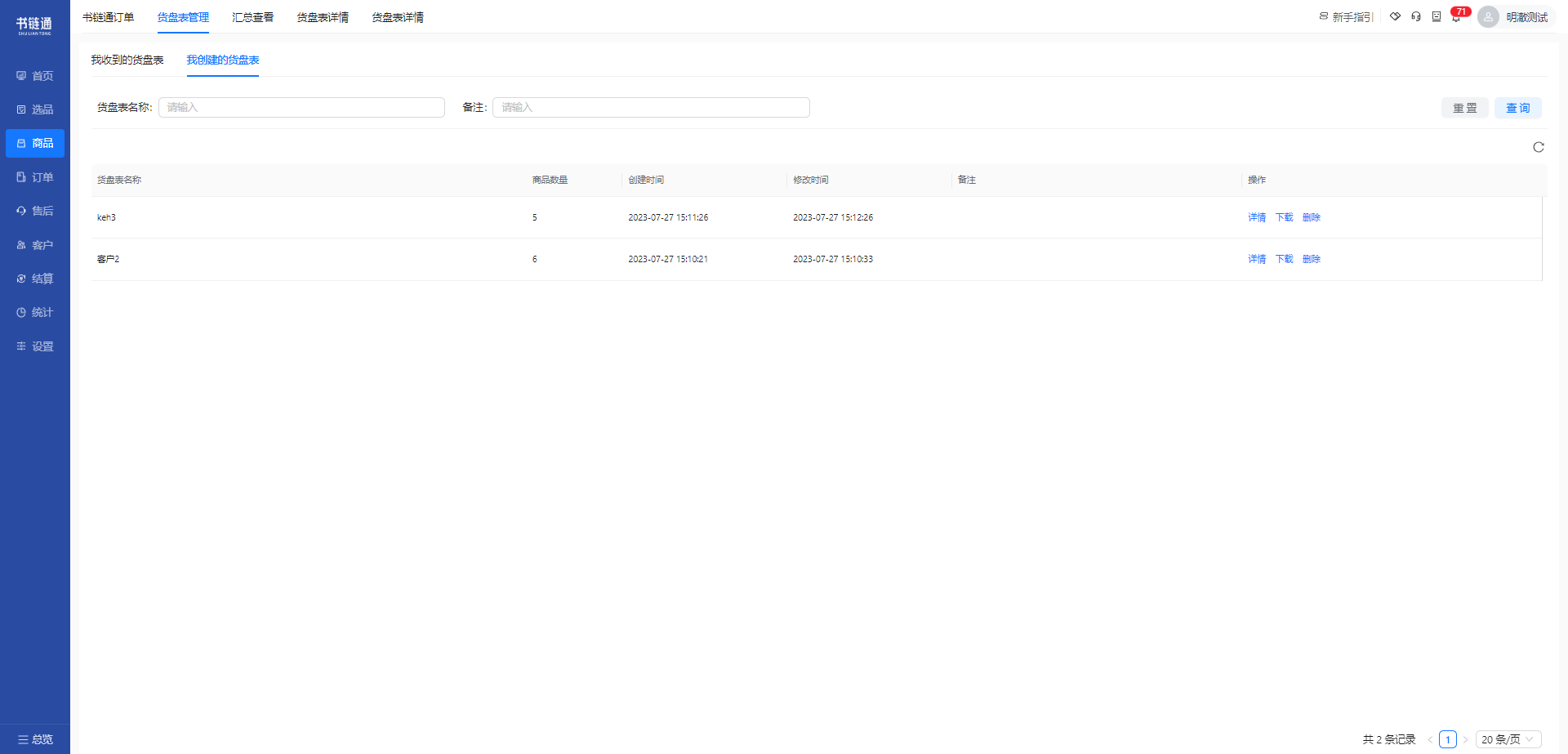Viewport: 1568px width, 754px height.
Task: Open the notification bell with 71 badge
Action: tap(1457, 16)
